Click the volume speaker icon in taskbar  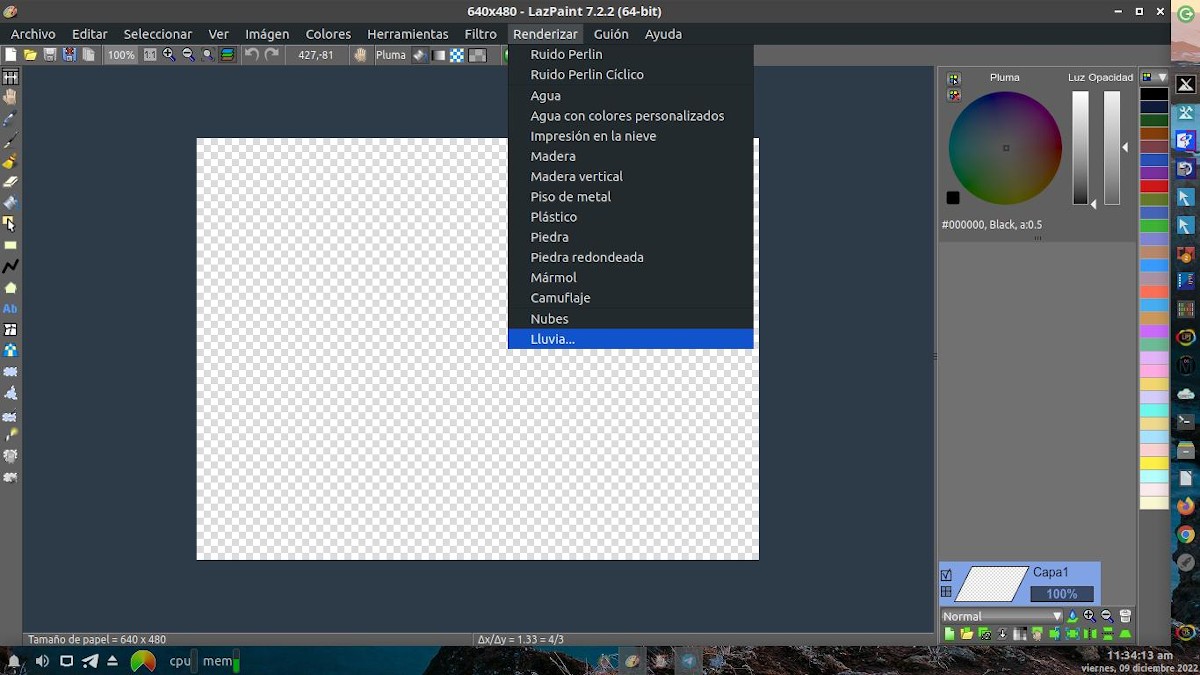coord(42,661)
